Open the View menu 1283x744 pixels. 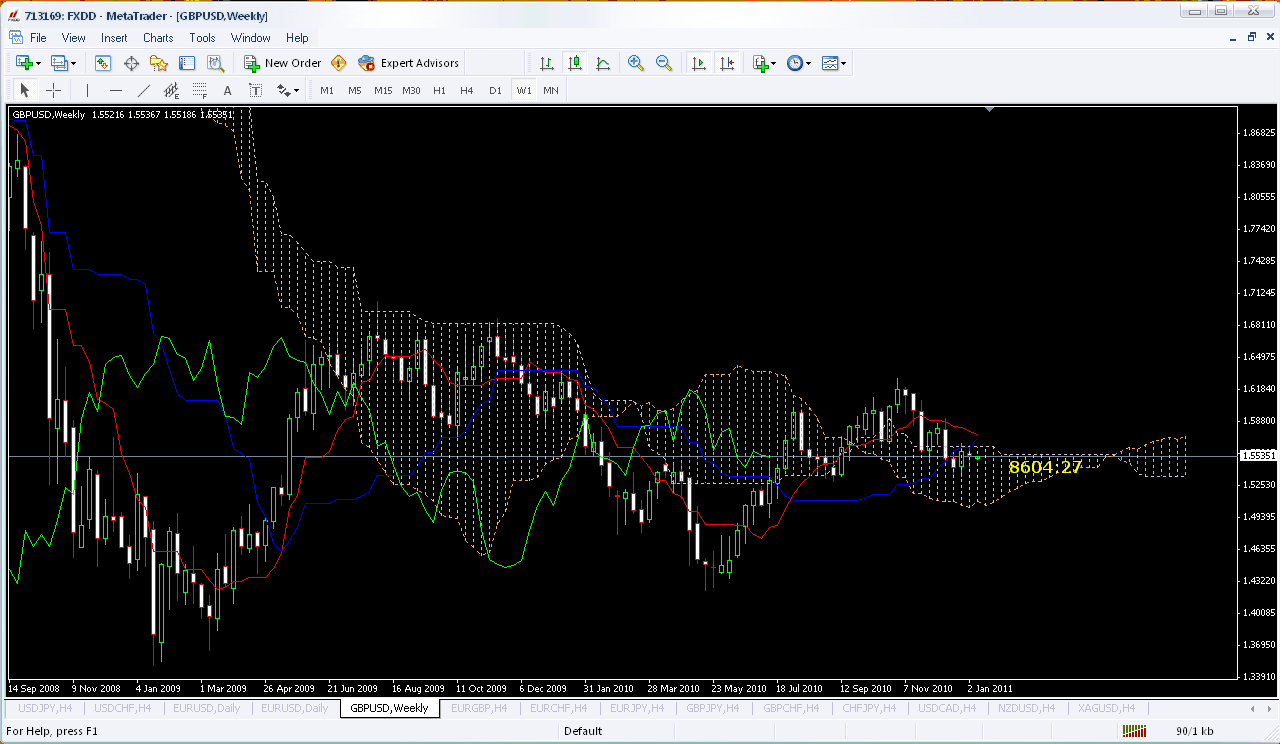tap(74, 38)
